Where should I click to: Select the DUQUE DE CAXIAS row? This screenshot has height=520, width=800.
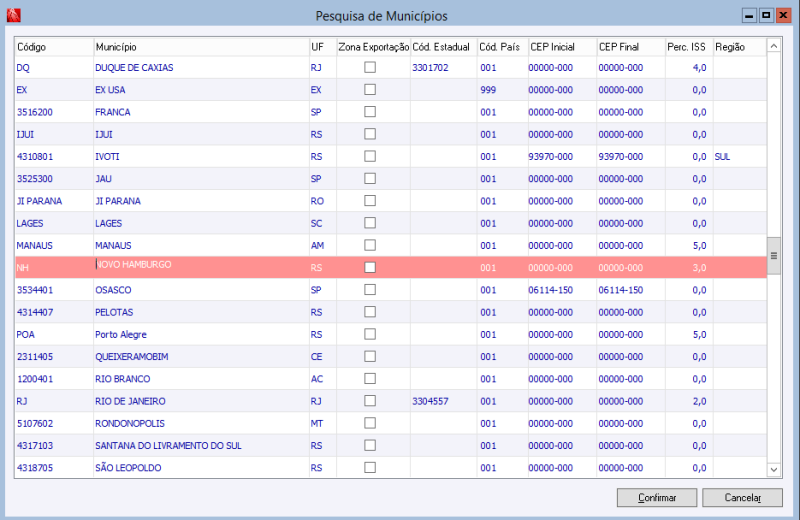tap(391, 67)
